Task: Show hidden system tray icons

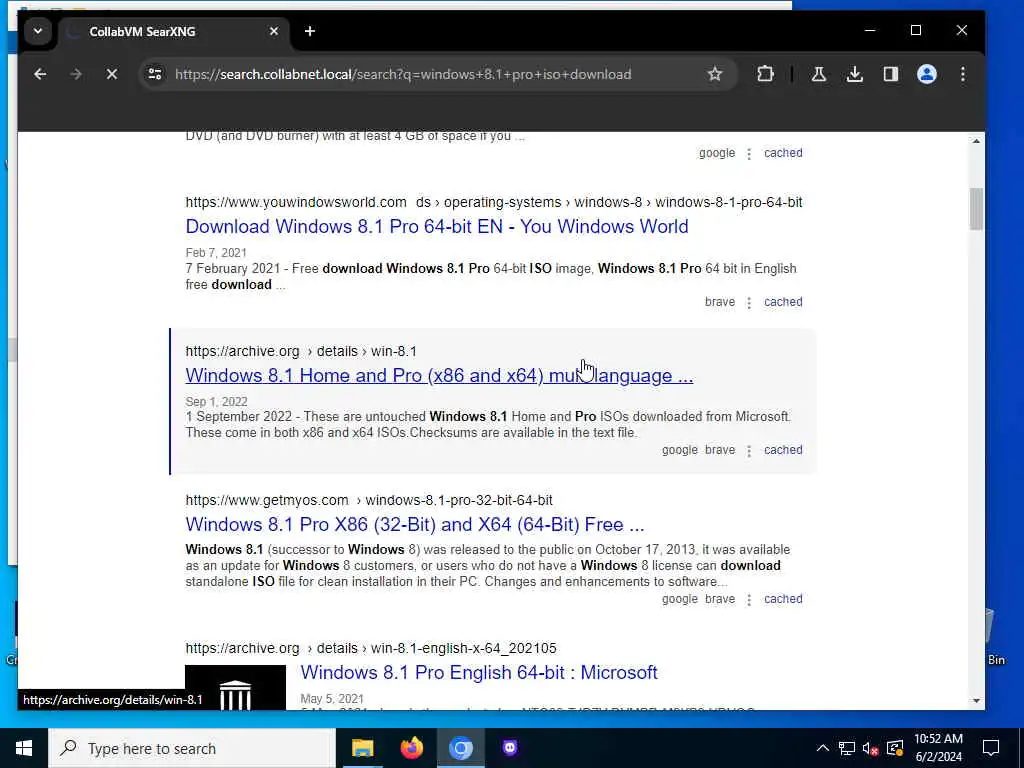Action: pyautogui.click(x=823, y=748)
